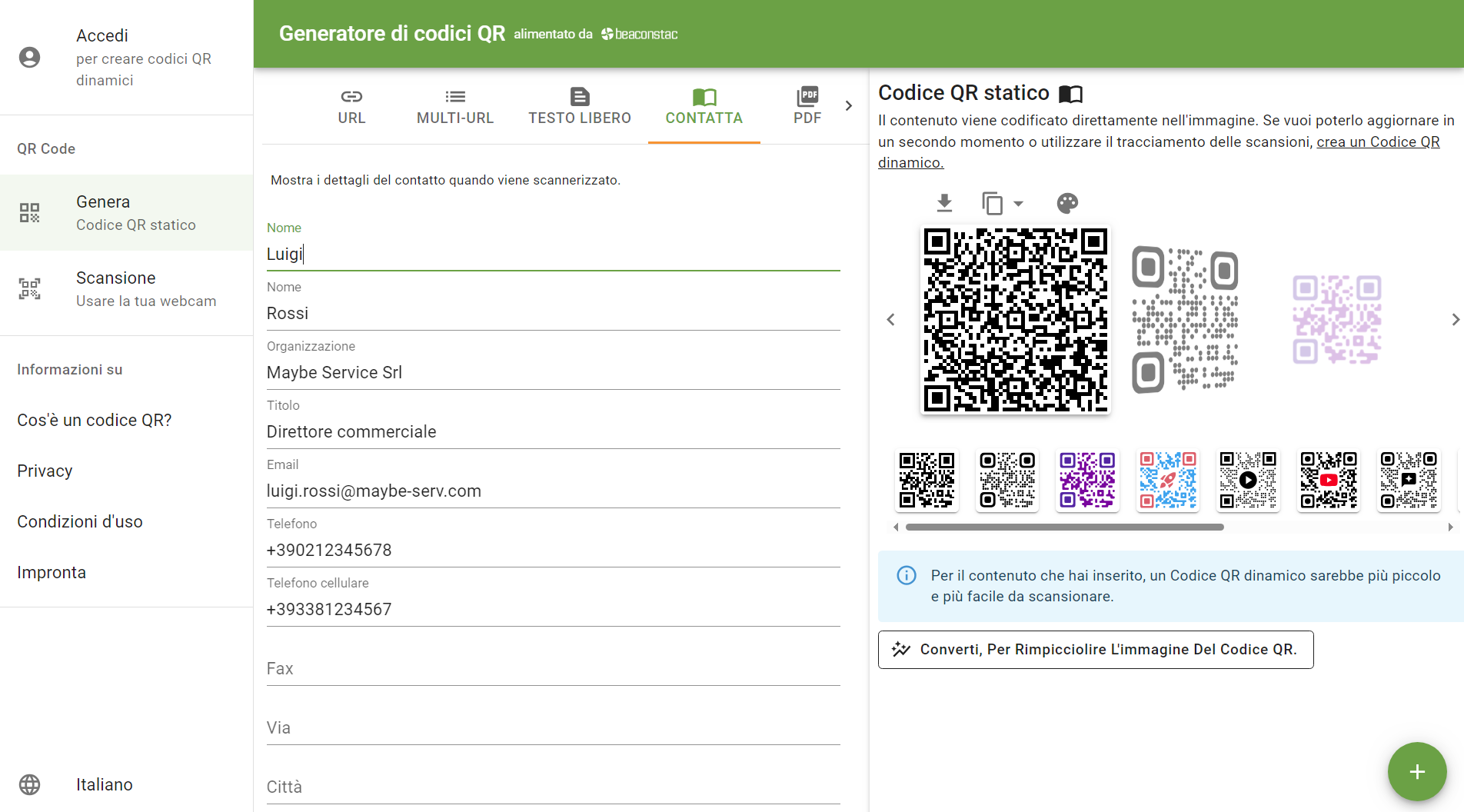Switch to the URL tab
Image resolution: width=1464 pixels, height=812 pixels.
click(x=351, y=106)
